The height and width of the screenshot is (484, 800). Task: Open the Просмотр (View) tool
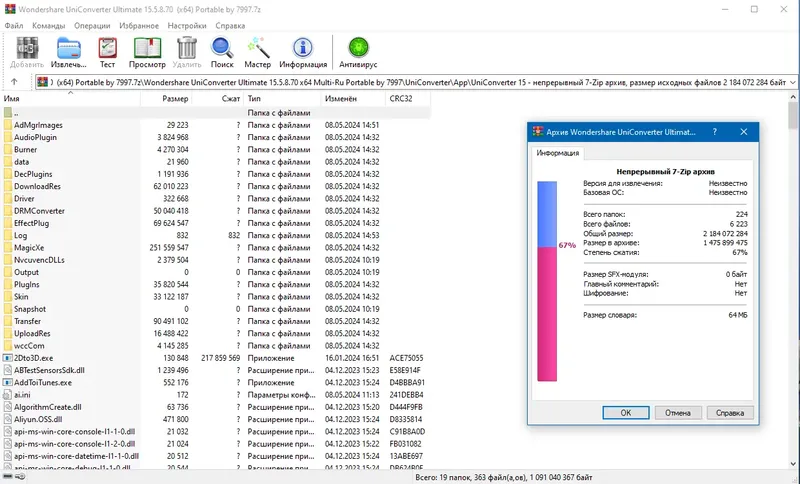point(147,53)
